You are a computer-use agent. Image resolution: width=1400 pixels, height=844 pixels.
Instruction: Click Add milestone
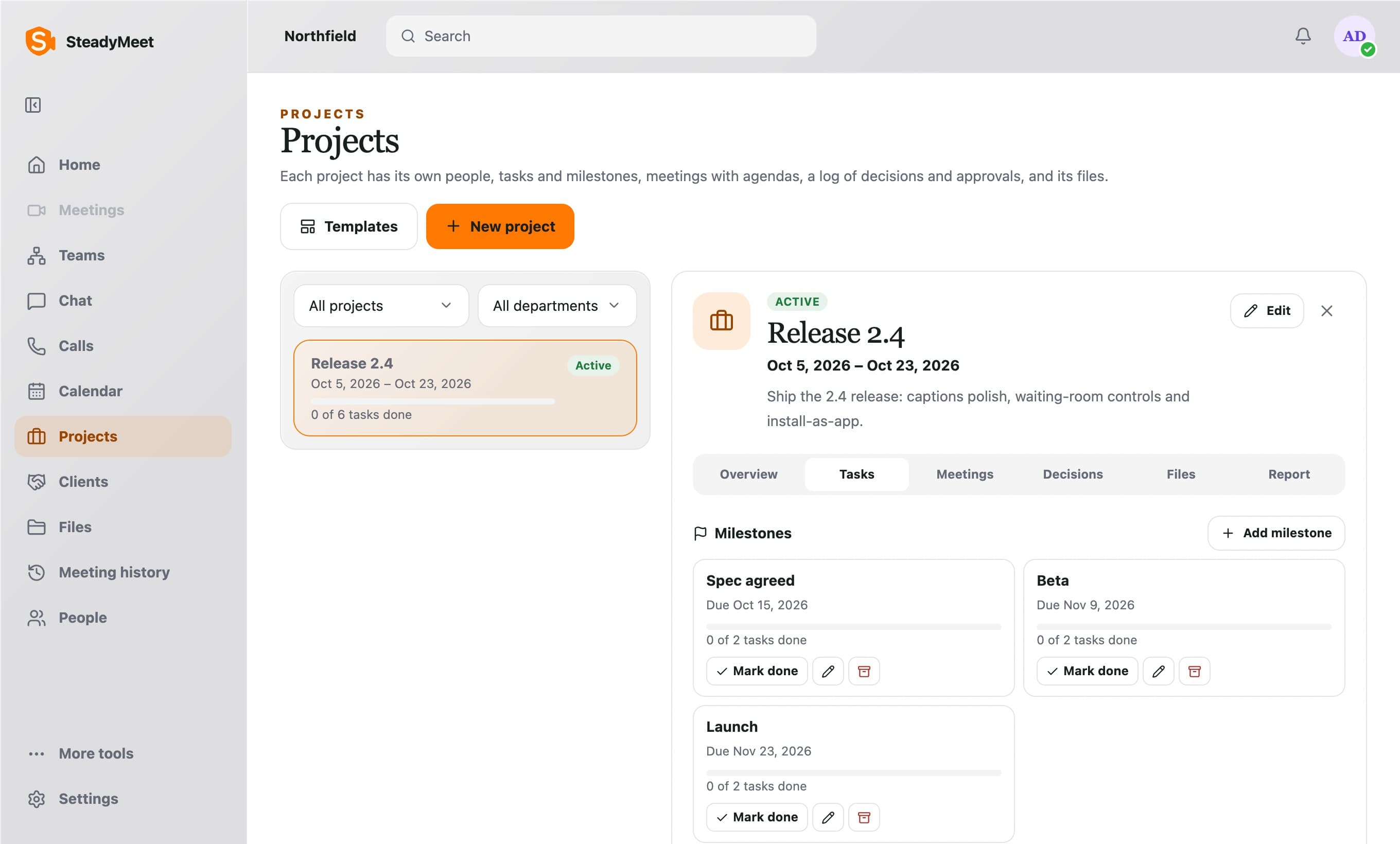pos(1276,533)
